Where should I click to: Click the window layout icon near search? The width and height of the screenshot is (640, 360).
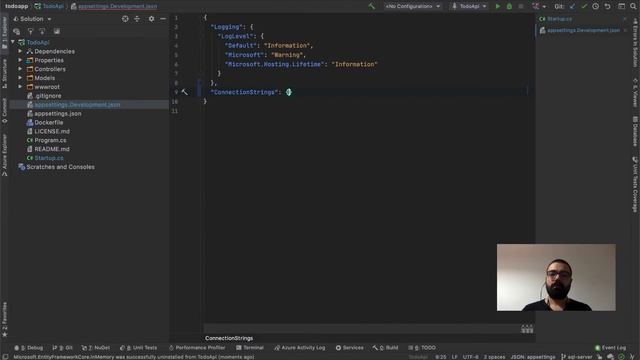click(621, 6)
